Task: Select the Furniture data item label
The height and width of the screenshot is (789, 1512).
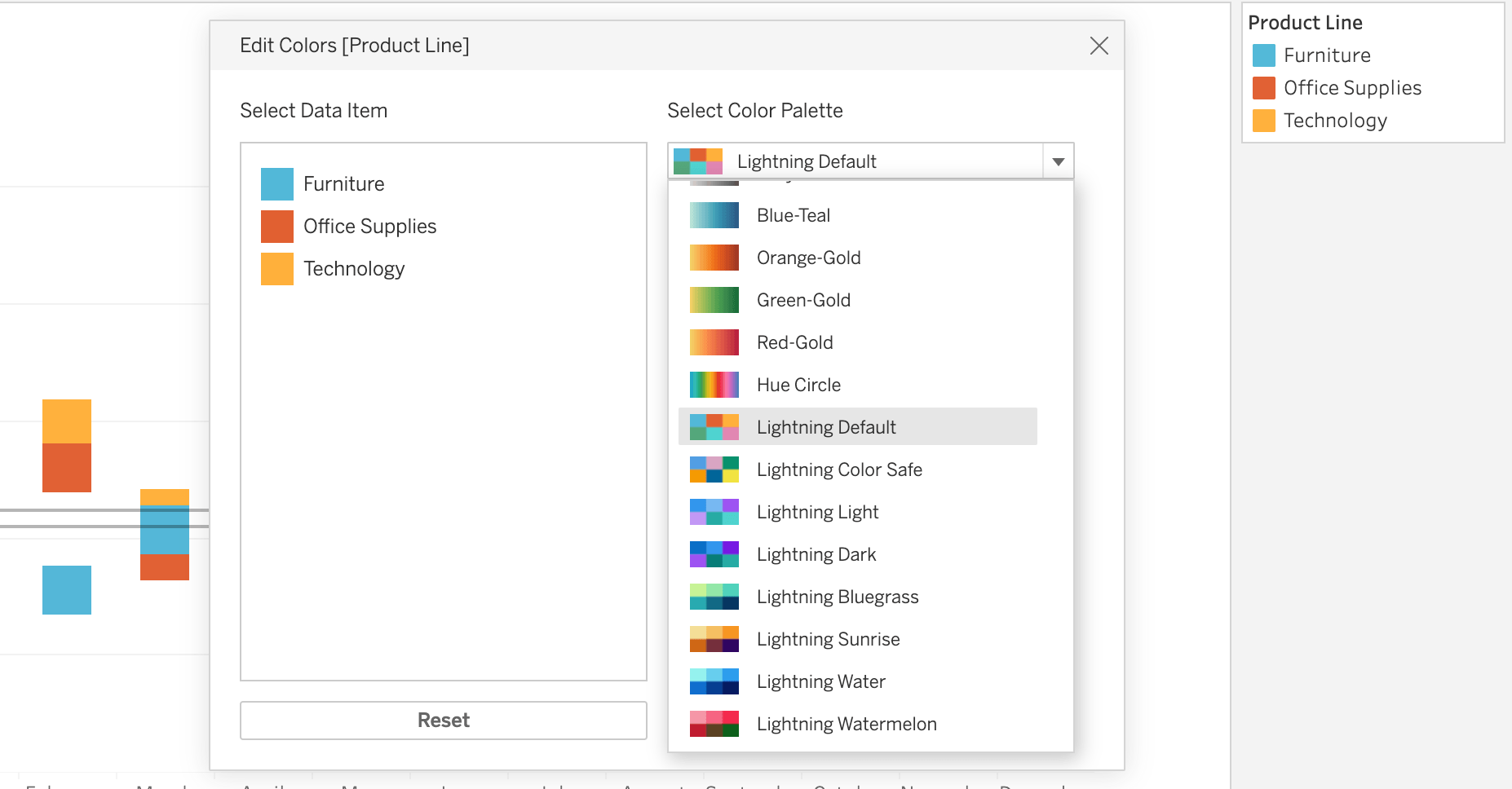Action: (x=343, y=184)
